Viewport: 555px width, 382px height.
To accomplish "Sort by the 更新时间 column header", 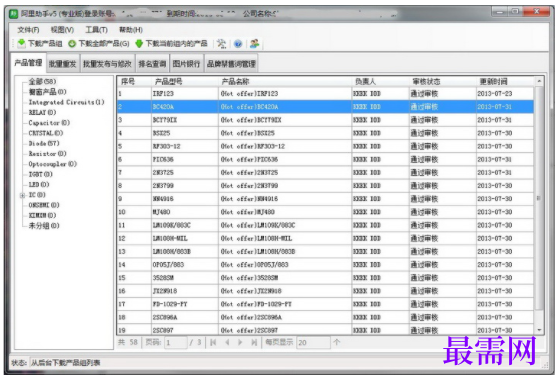I will click(505, 81).
